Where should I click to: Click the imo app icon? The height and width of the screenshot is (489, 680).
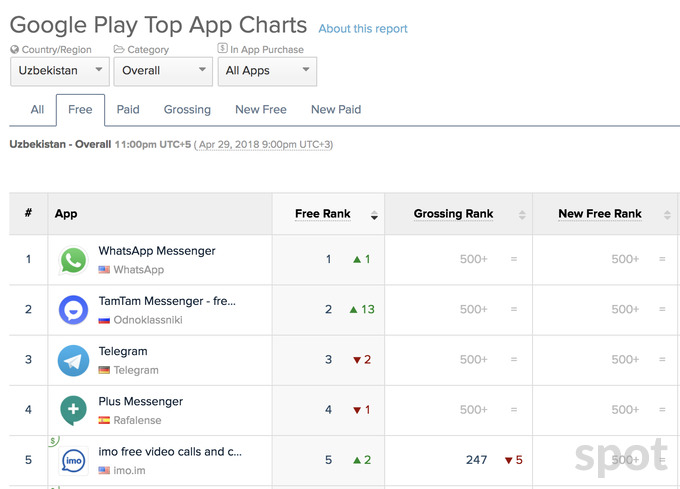click(73, 460)
